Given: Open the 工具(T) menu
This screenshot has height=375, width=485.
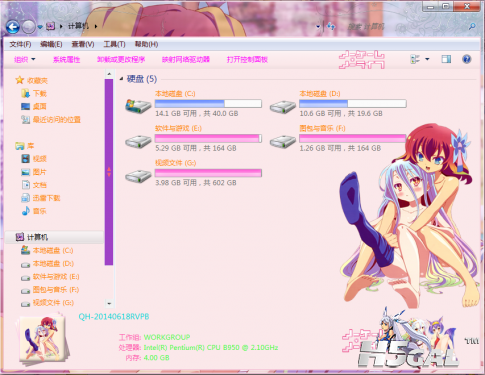Looking at the screenshot, I should click(114, 44).
